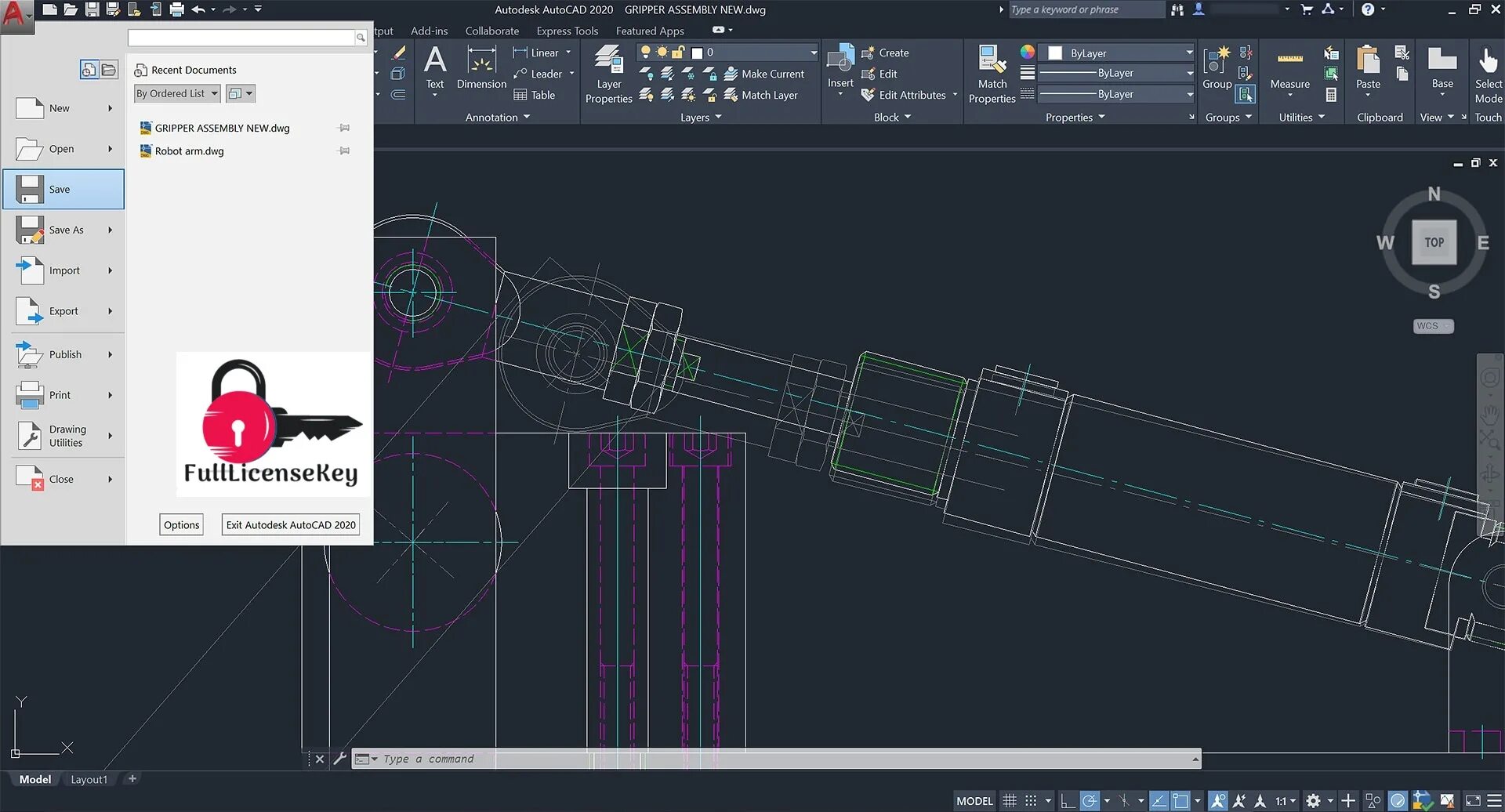Expand the Layers panel
This screenshot has width=1505, height=812.
click(x=701, y=117)
